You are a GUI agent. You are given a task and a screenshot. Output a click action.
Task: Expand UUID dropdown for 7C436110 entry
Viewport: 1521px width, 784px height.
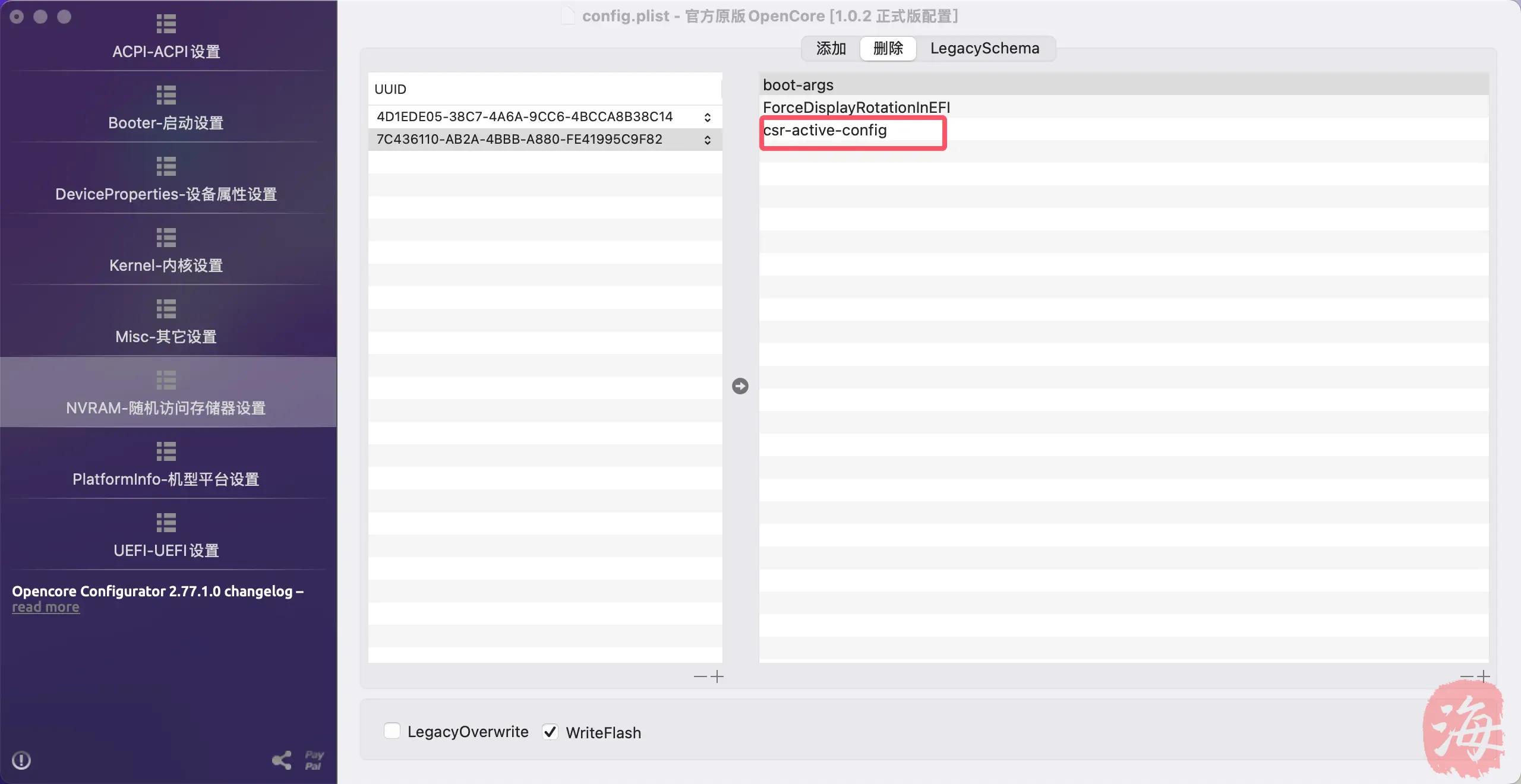click(707, 140)
